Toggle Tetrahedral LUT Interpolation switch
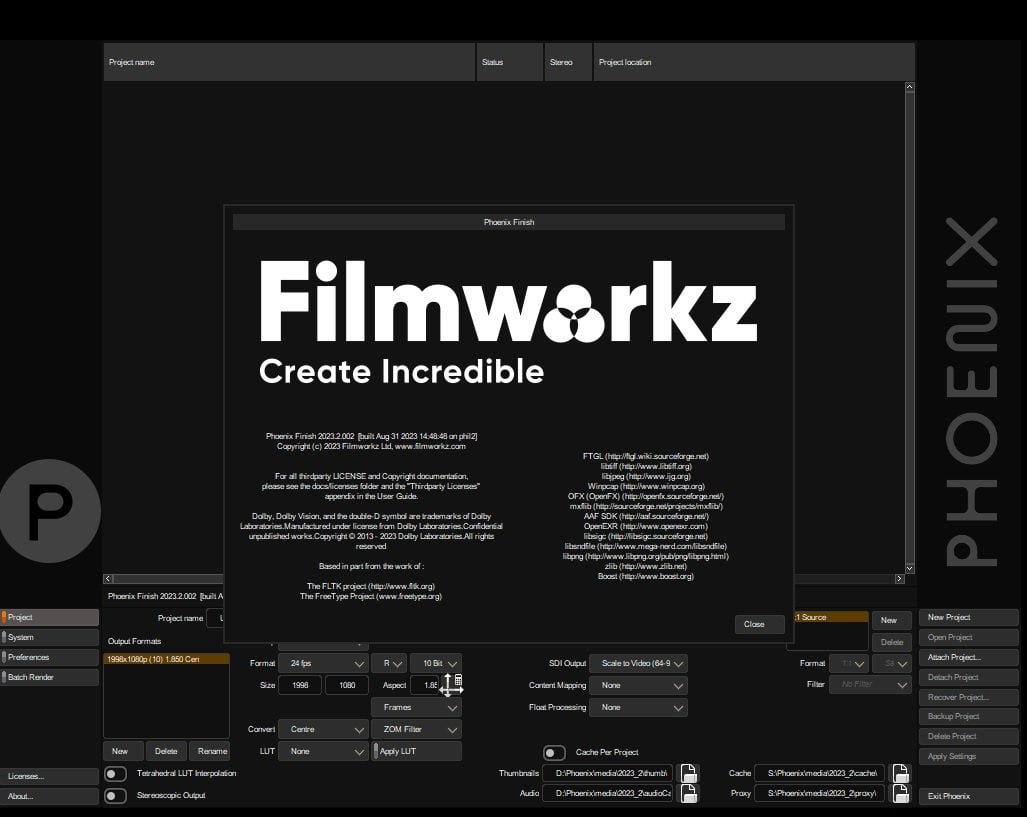Image resolution: width=1027 pixels, height=817 pixels. tap(115, 774)
